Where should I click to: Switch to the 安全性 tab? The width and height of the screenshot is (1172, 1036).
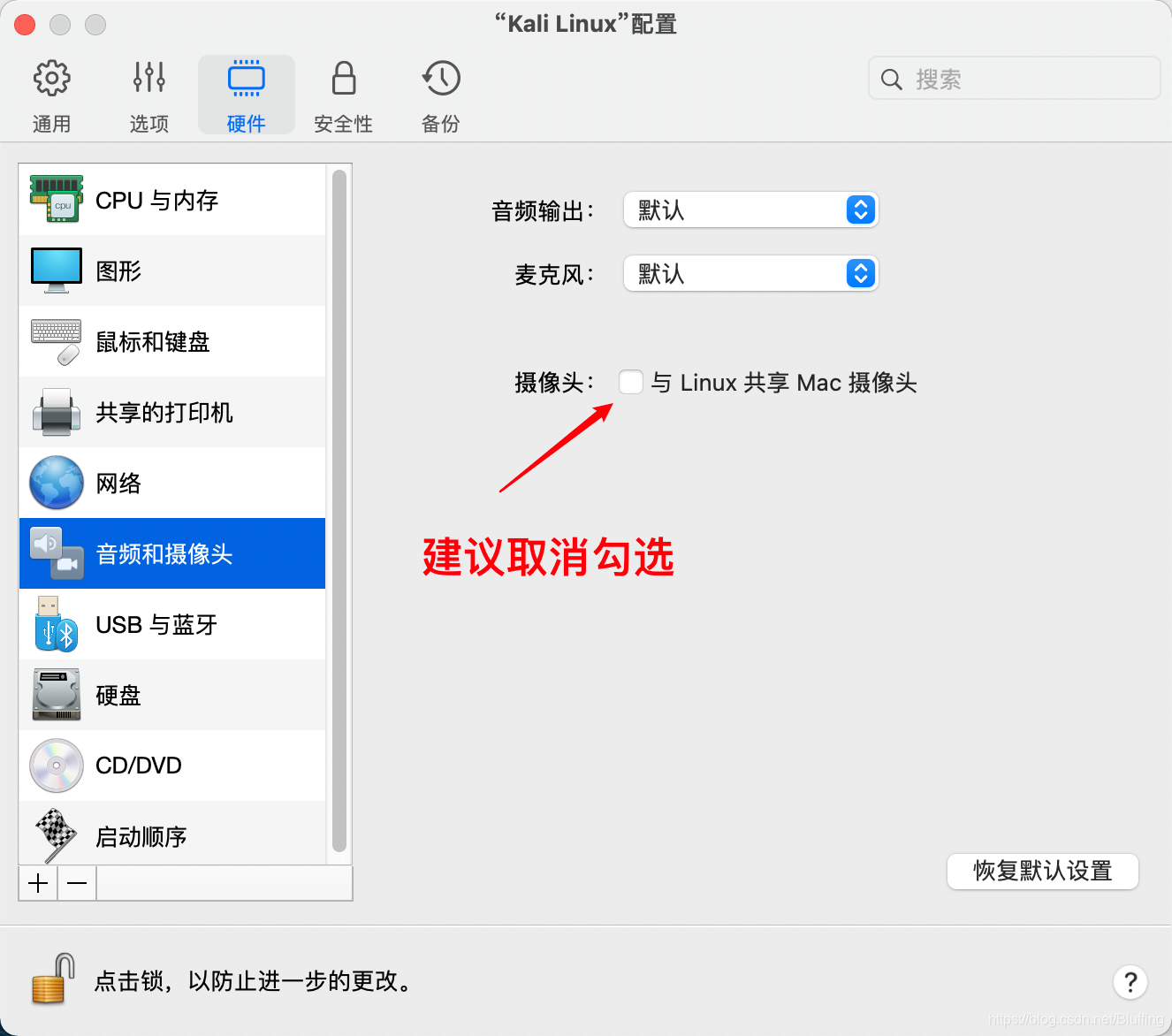tap(343, 93)
